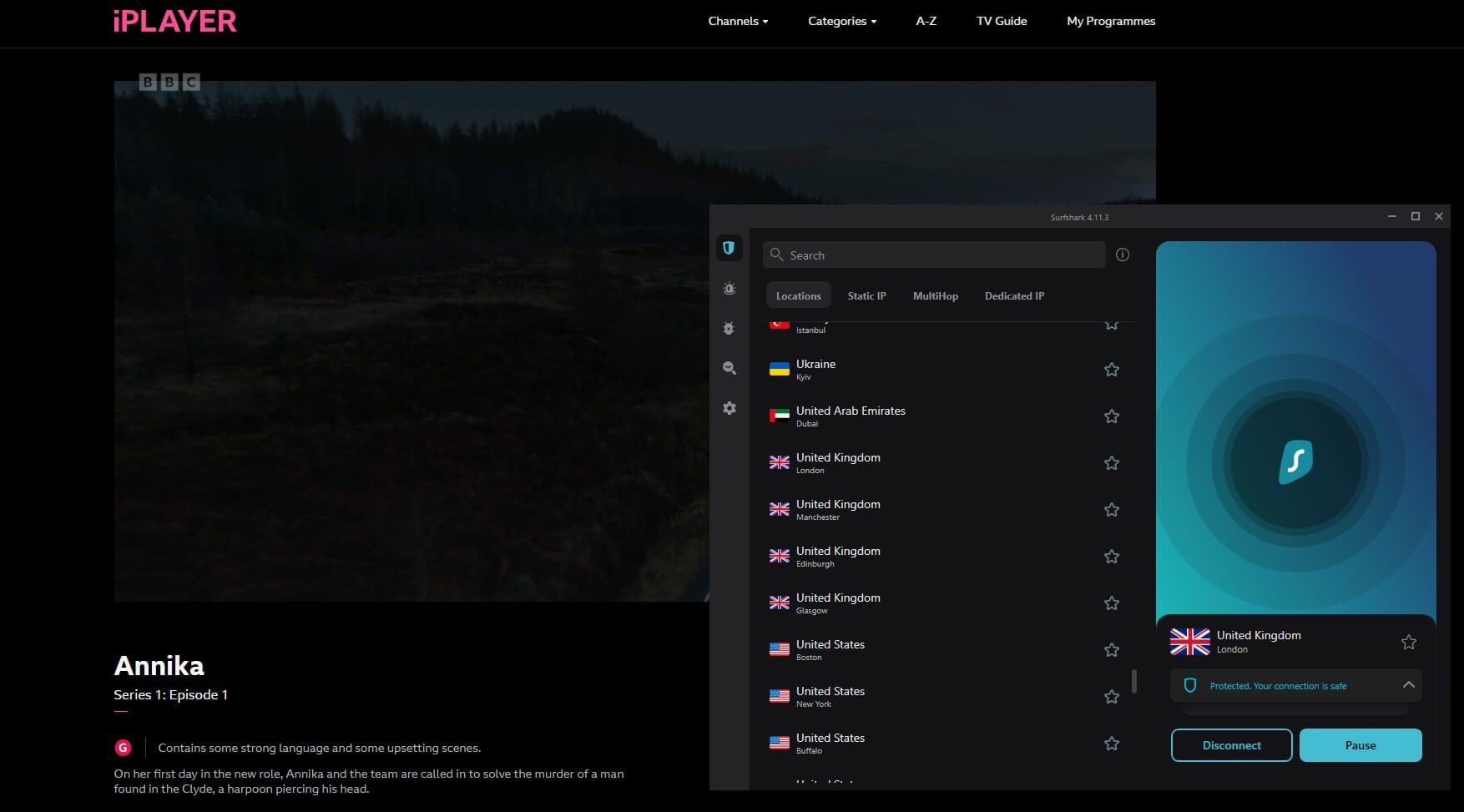The width and height of the screenshot is (1464, 812).
Task: Click the Disconnect button
Action: pyautogui.click(x=1231, y=745)
